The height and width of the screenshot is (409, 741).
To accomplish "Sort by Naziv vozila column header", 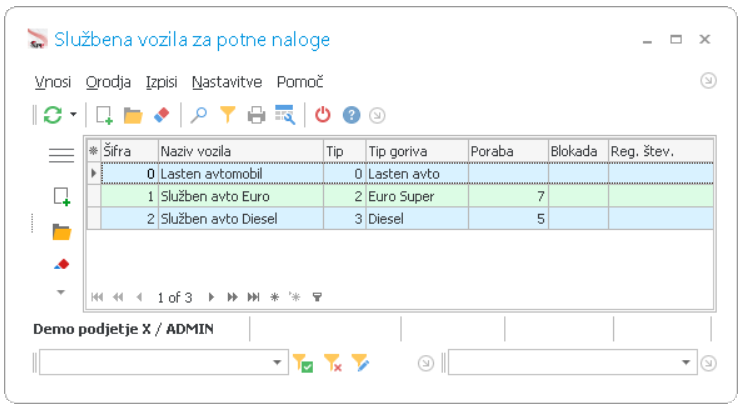I will (x=241, y=151).
